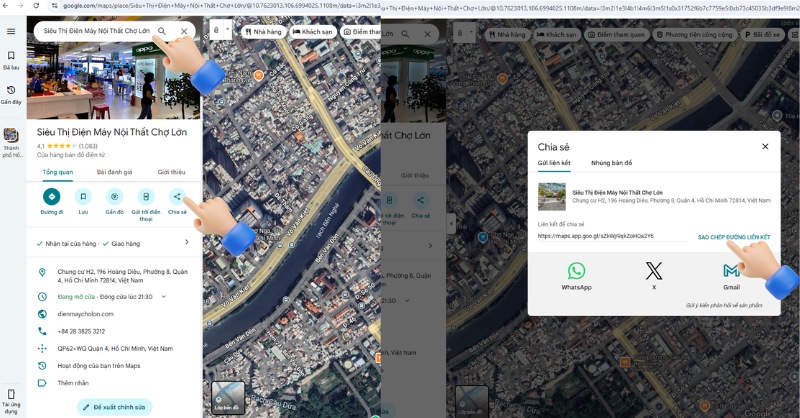This screenshot has width=800, height=418.
Task: Click the Lưu bookmark icon button
Action: click(x=83, y=196)
